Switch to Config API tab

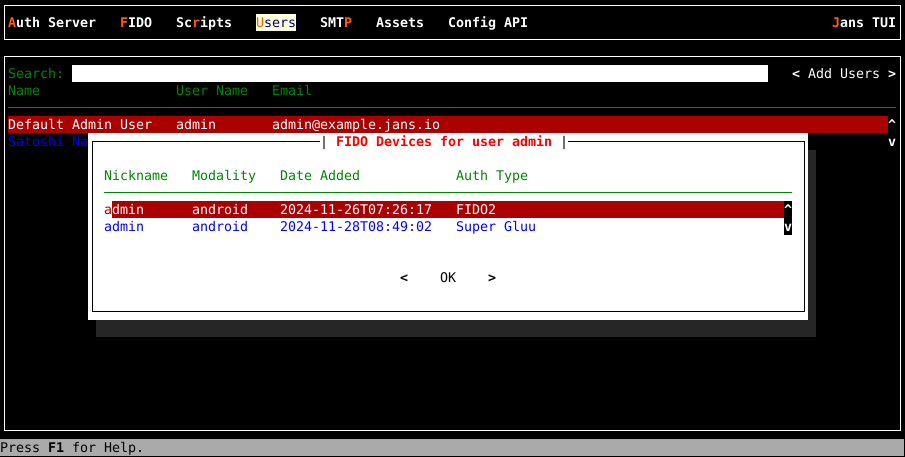pyautogui.click(x=488, y=22)
